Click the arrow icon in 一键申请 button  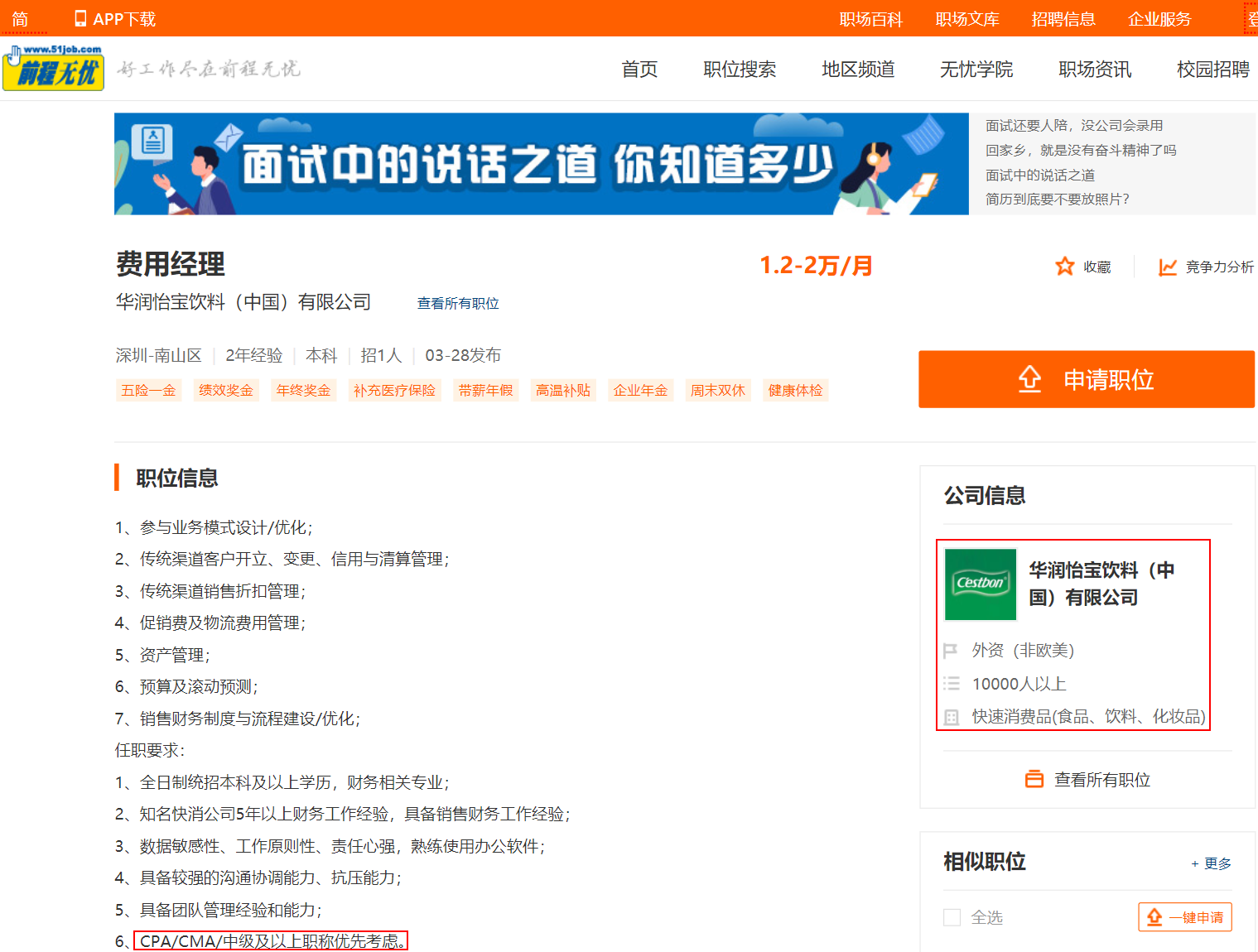[x=1154, y=917]
